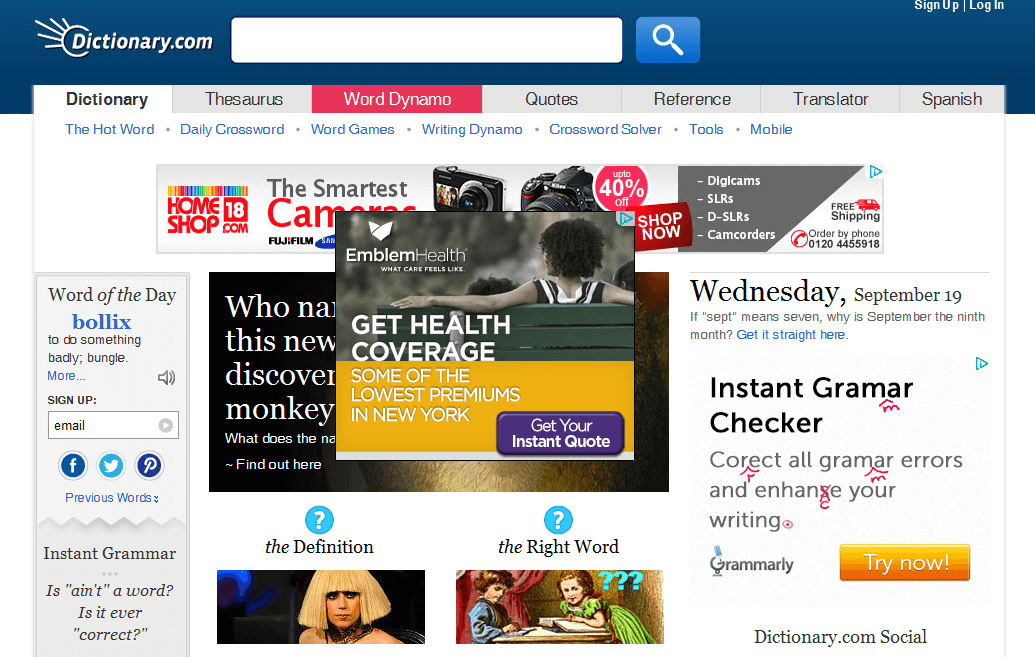
Task: Open The Hot Word link
Action: pyautogui.click(x=110, y=129)
